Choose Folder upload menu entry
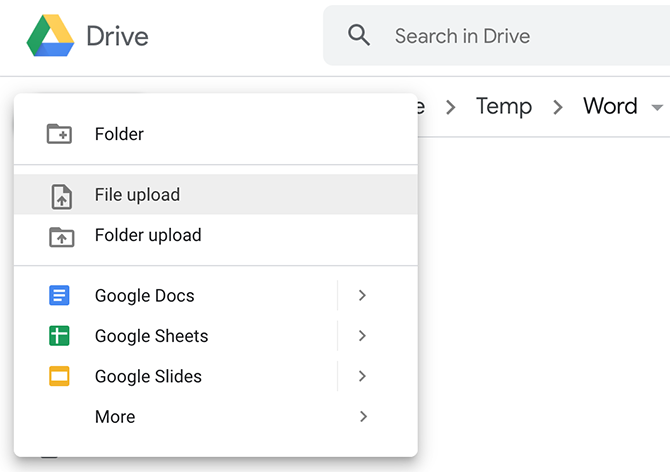Viewport: 670px width, 472px height. [148, 236]
